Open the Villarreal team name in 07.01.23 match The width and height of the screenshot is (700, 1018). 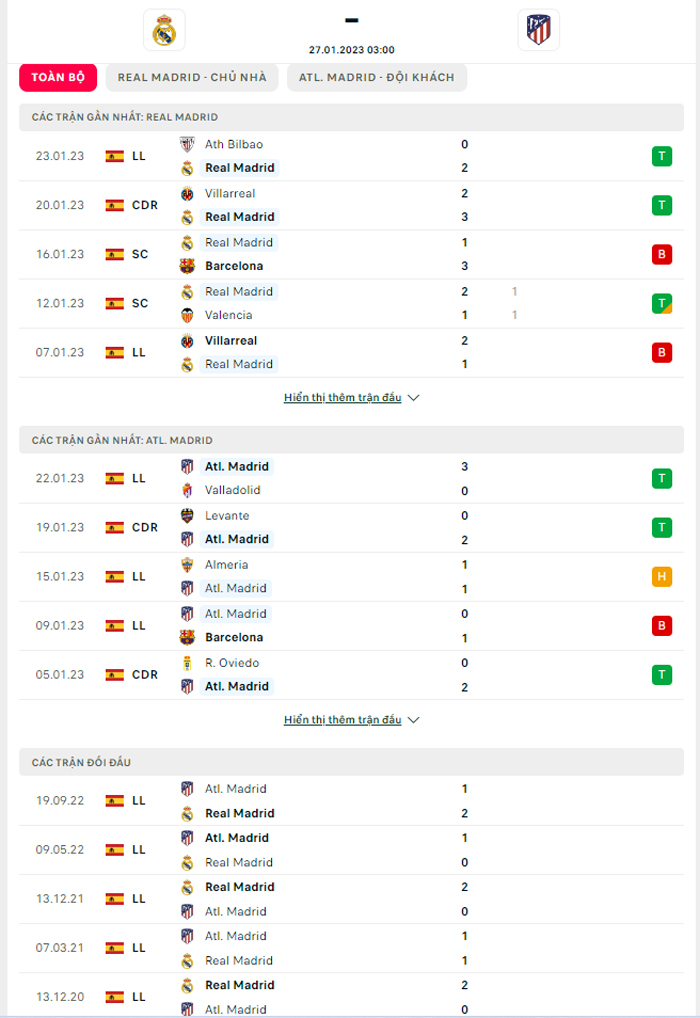pos(231,340)
